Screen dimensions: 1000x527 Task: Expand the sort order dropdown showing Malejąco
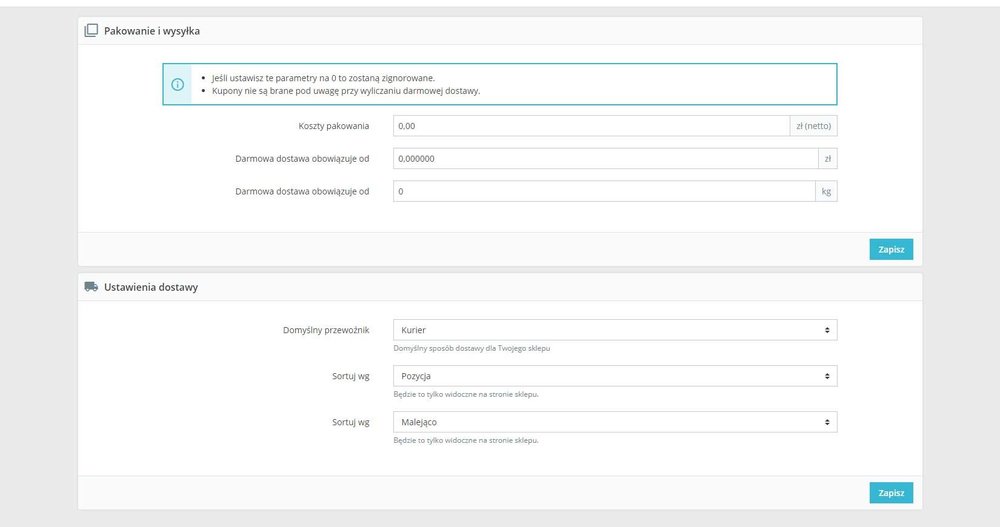click(615, 422)
